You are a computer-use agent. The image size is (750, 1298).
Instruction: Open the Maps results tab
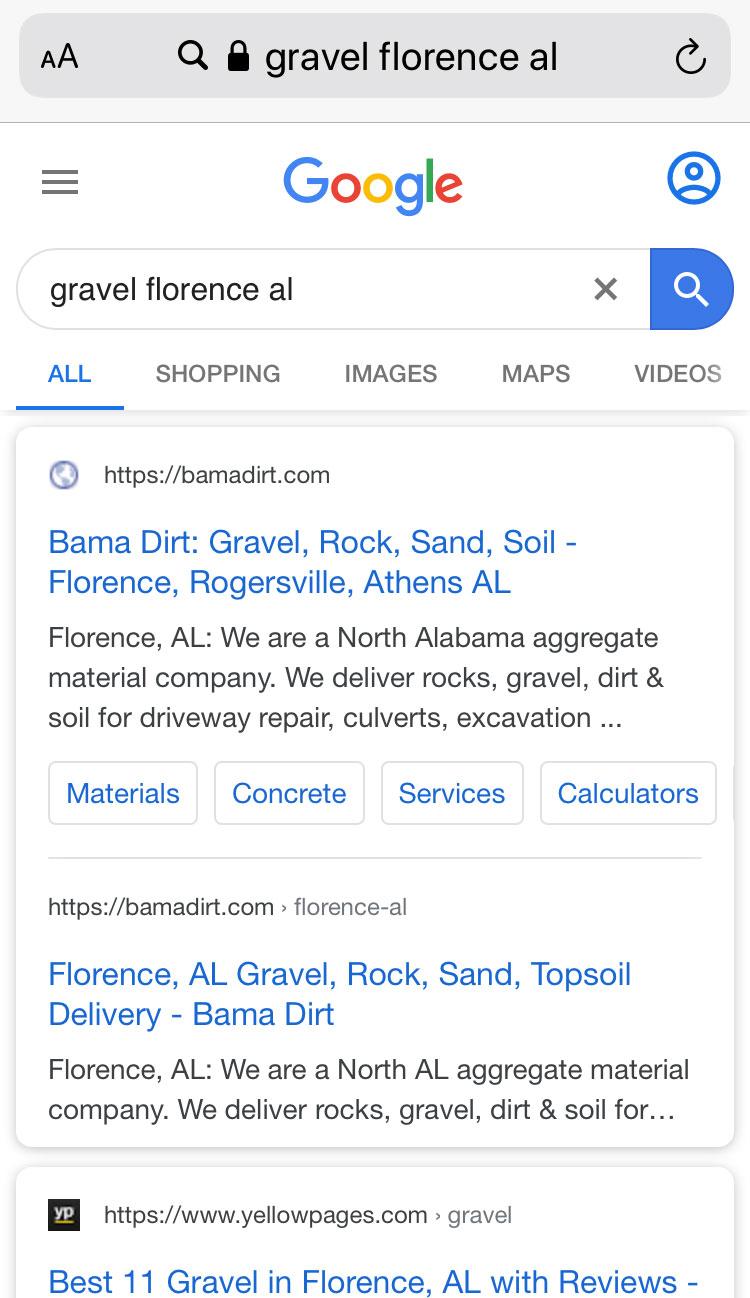coord(536,374)
